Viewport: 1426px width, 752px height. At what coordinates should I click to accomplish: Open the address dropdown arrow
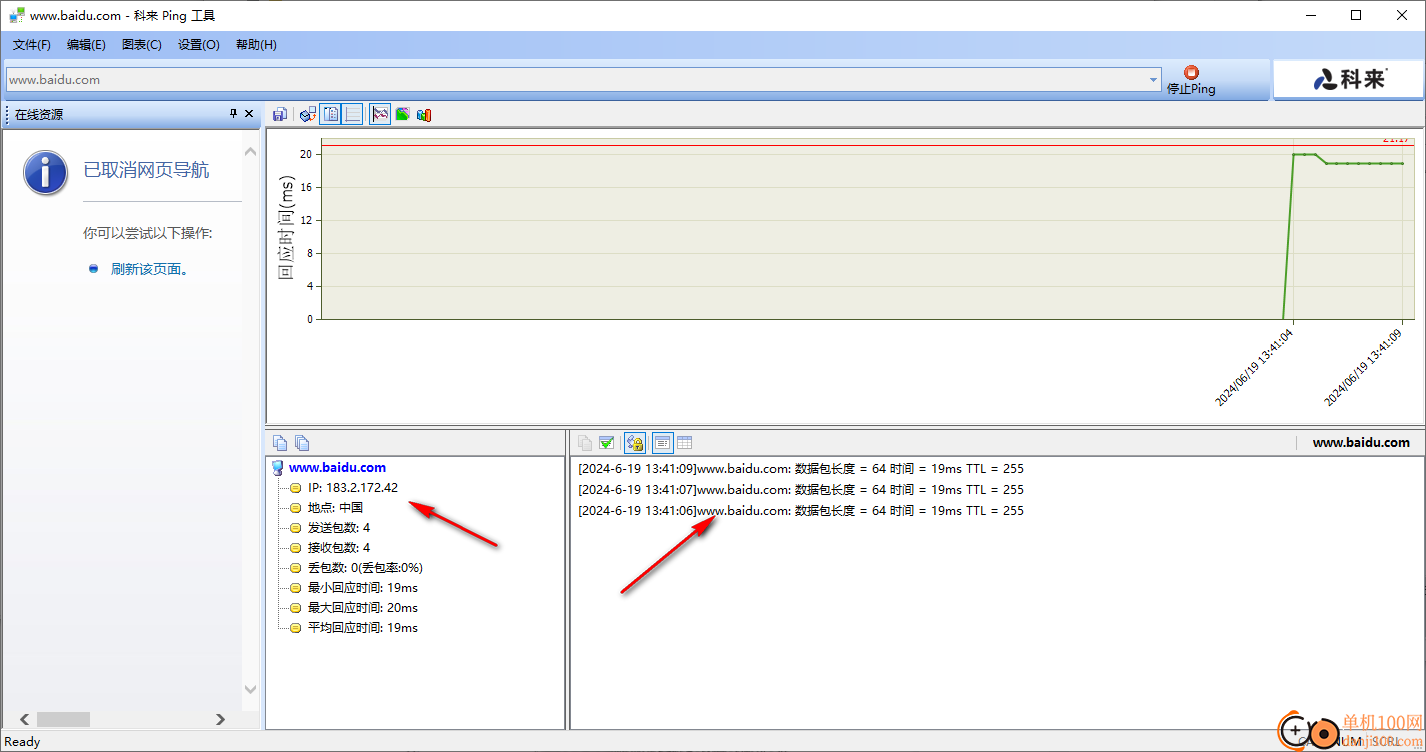1153,80
